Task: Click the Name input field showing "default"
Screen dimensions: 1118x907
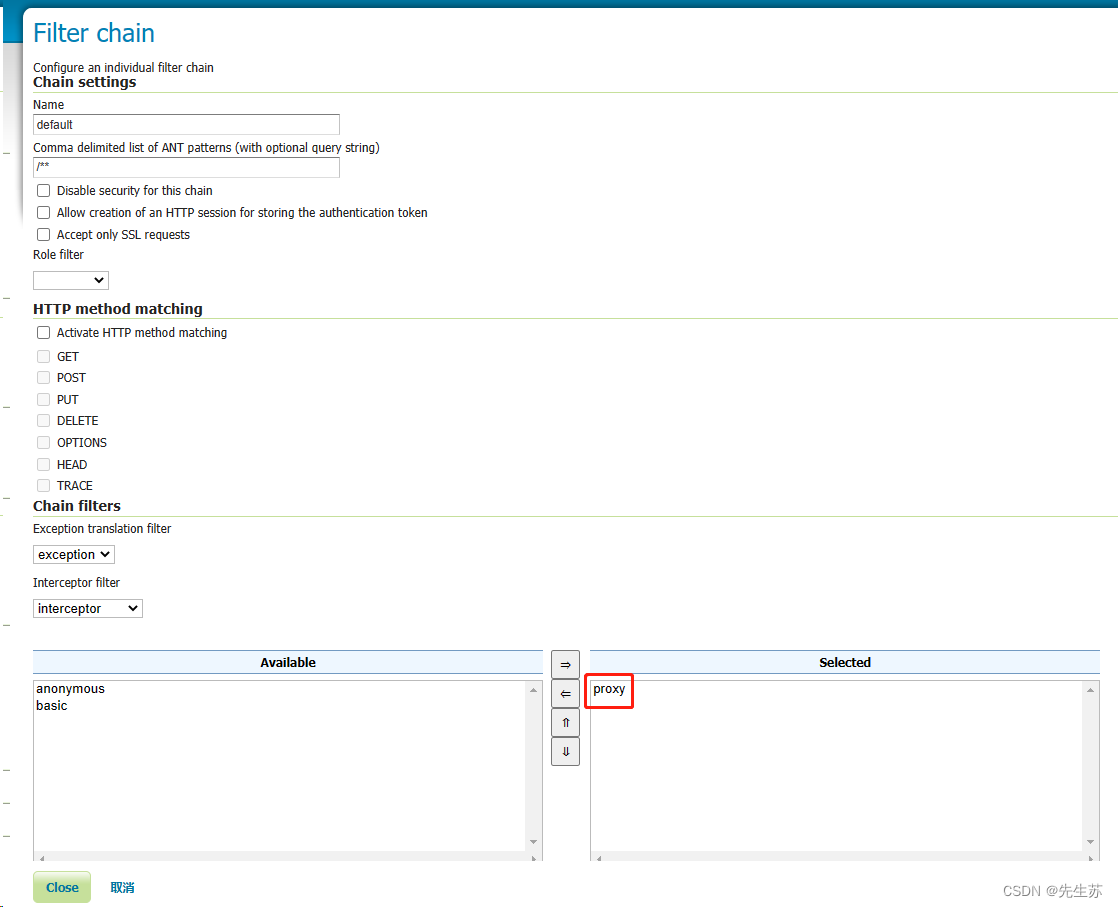Action: pyautogui.click(x=186, y=124)
